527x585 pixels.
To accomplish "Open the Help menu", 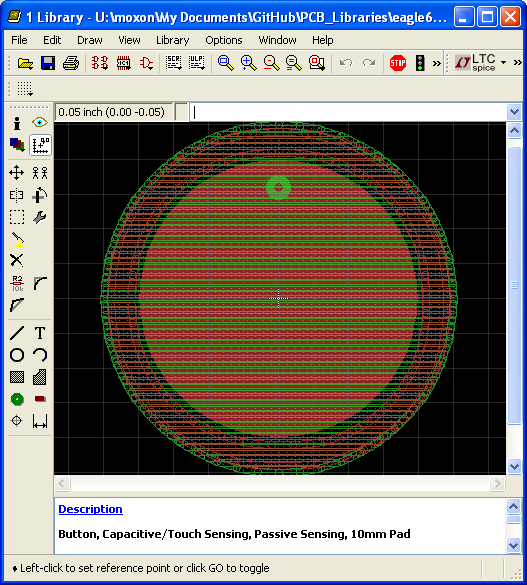I will 323,40.
